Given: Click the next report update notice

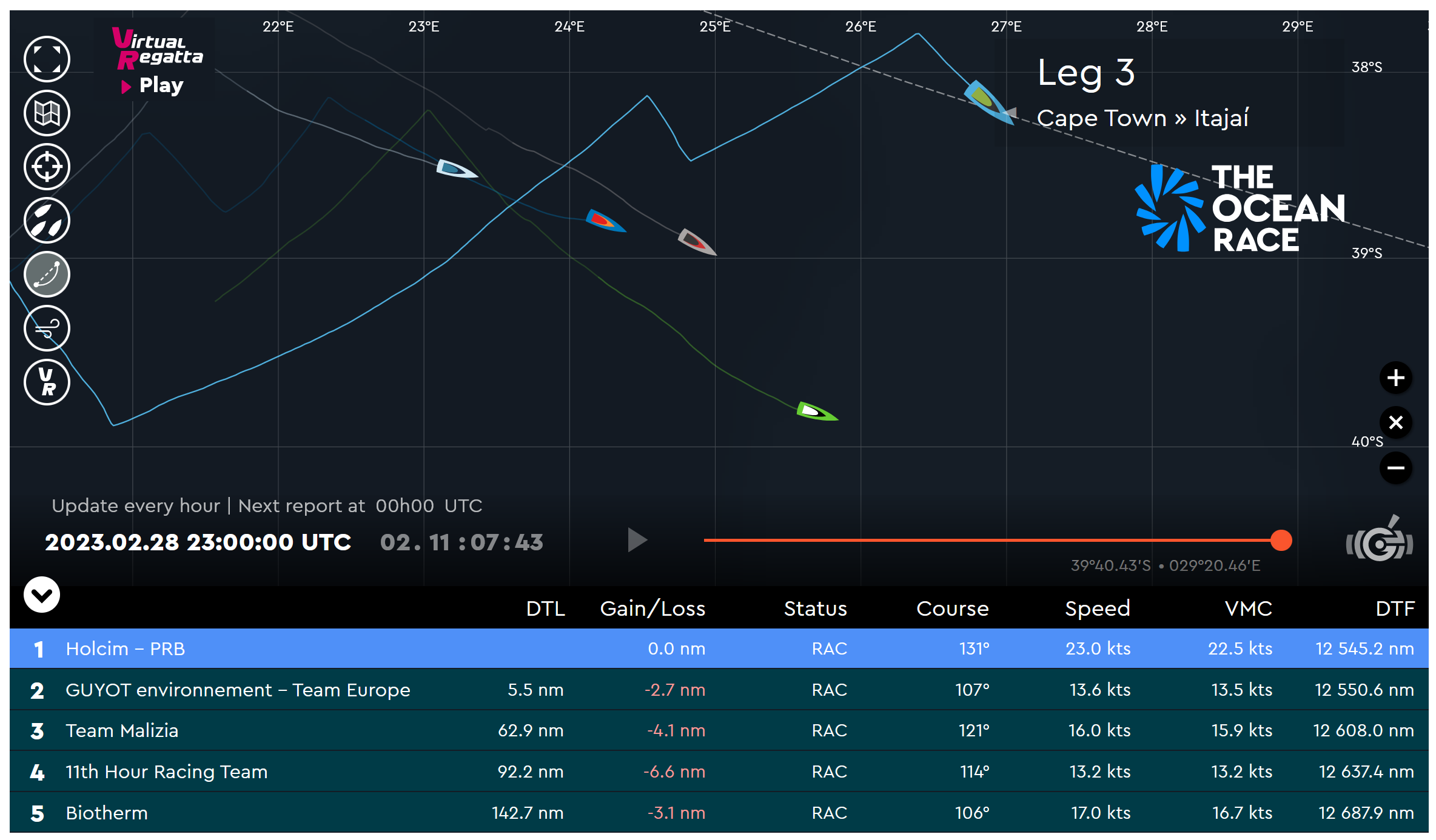Looking at the screenshot, I should tap(267, 505).
